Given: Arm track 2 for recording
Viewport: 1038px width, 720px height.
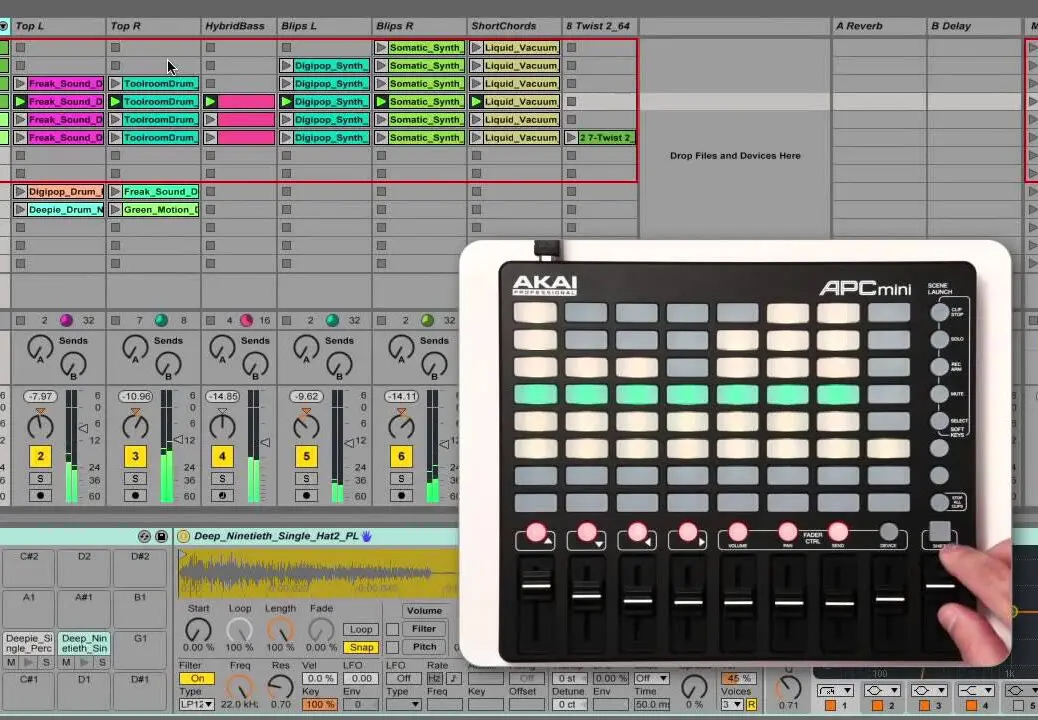Looking at the screenshot, I should tap(40, 495).
